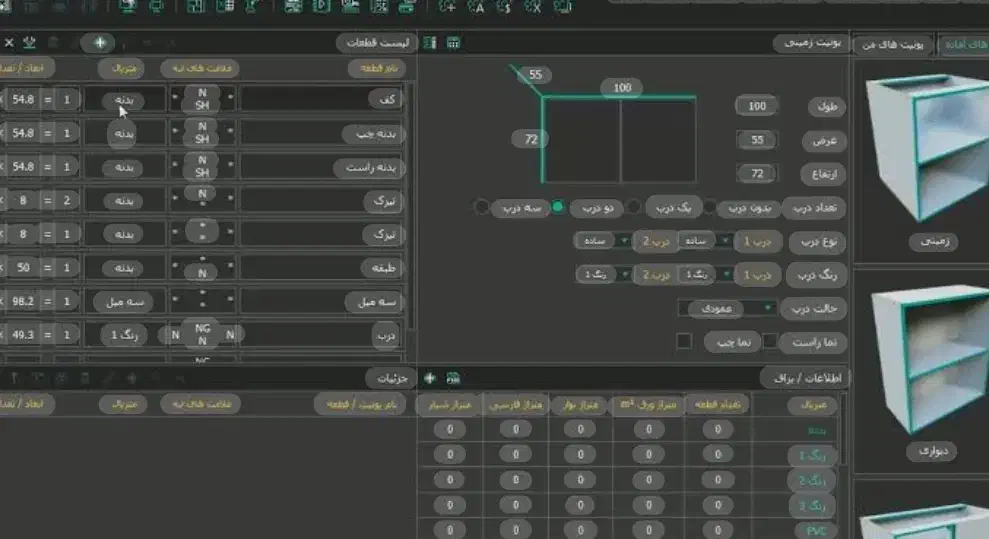
Task: Click the top toolbar icon labeled A
Action: pos(476,7)
